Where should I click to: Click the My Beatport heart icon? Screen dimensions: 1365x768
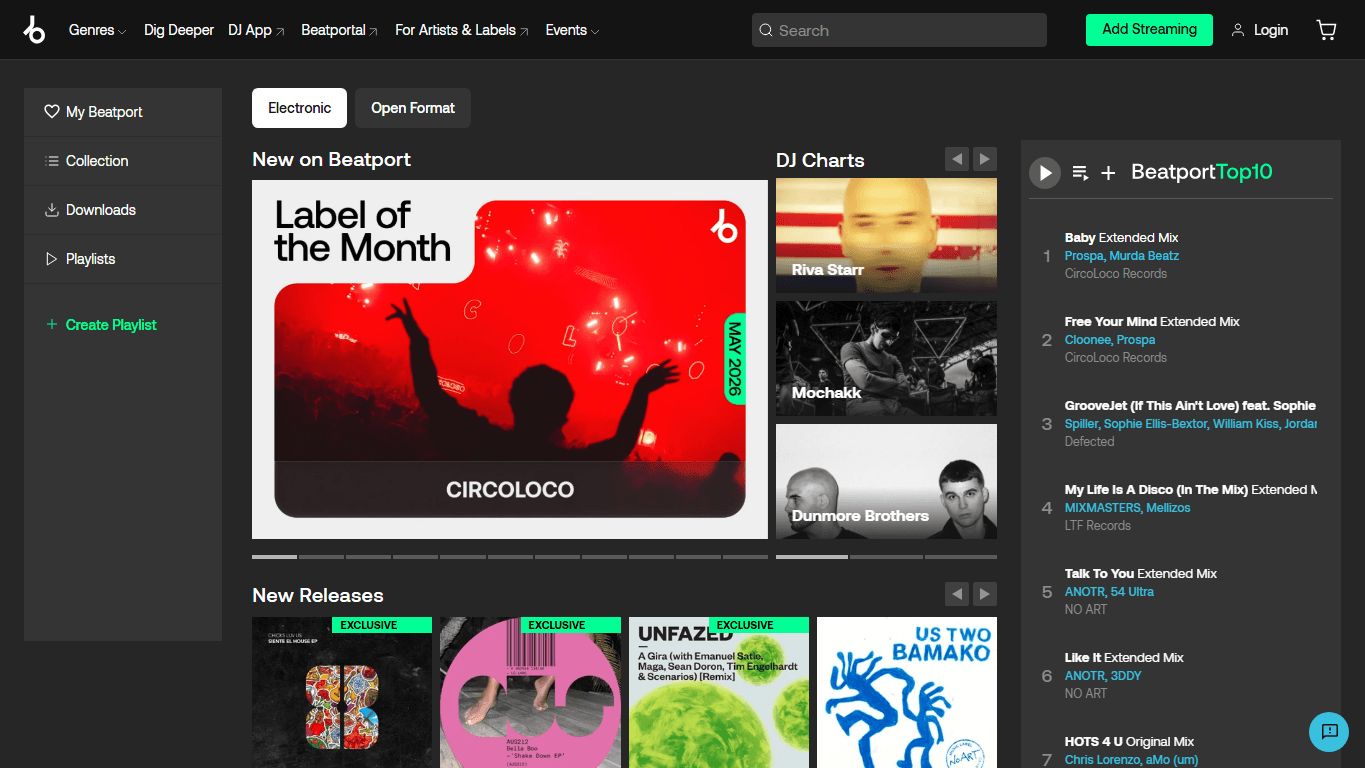click(x=52, y=112)
